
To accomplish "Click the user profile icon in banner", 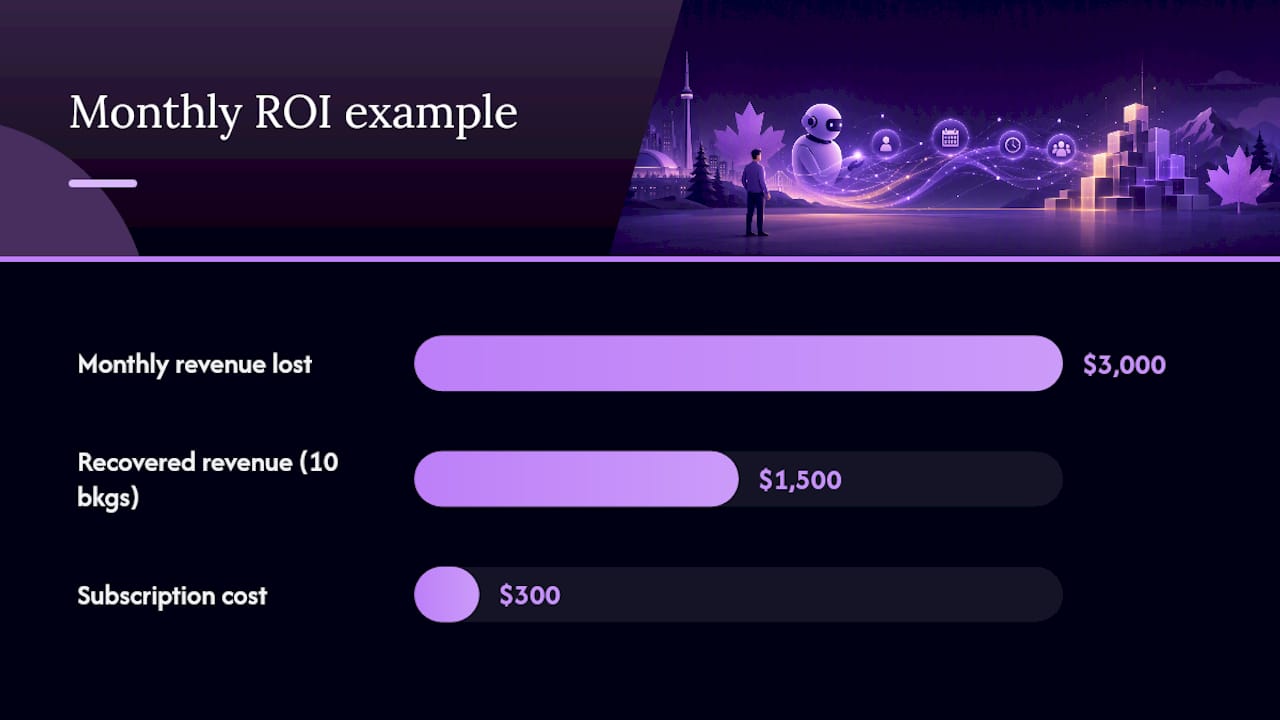I will click(885, 143).
